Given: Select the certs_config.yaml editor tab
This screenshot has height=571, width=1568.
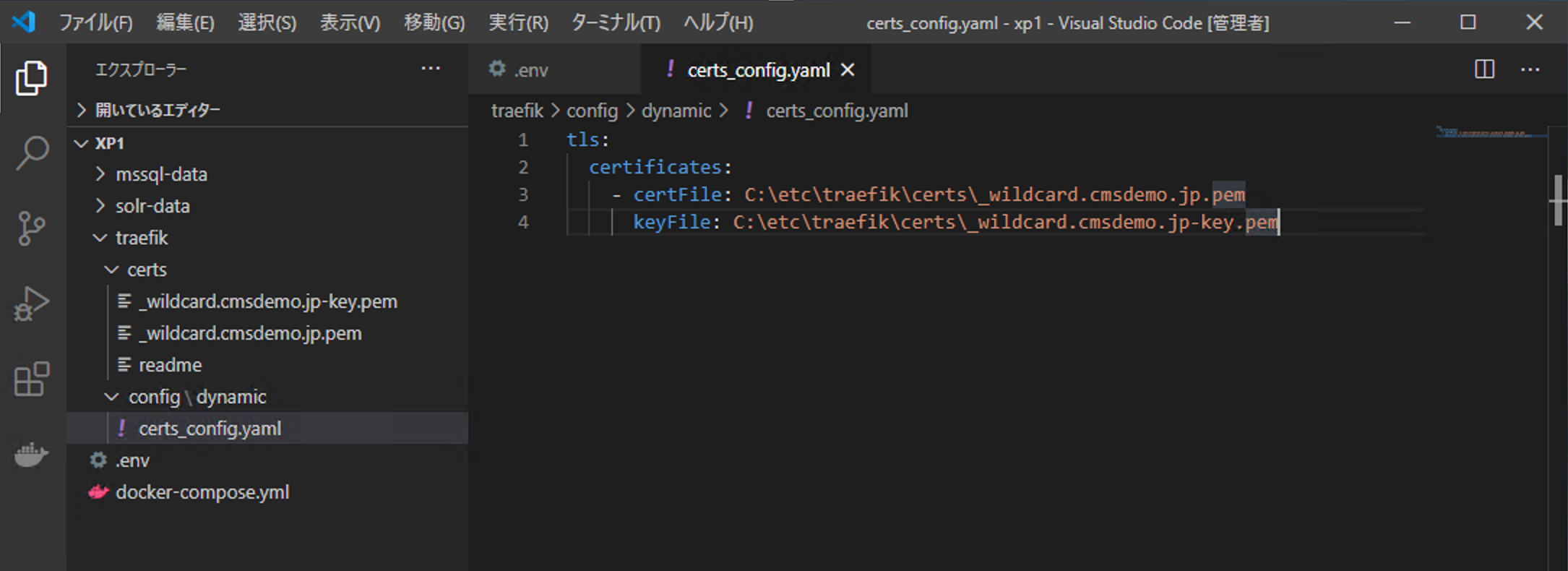Looking at the screenshot, I should point(755,70).
